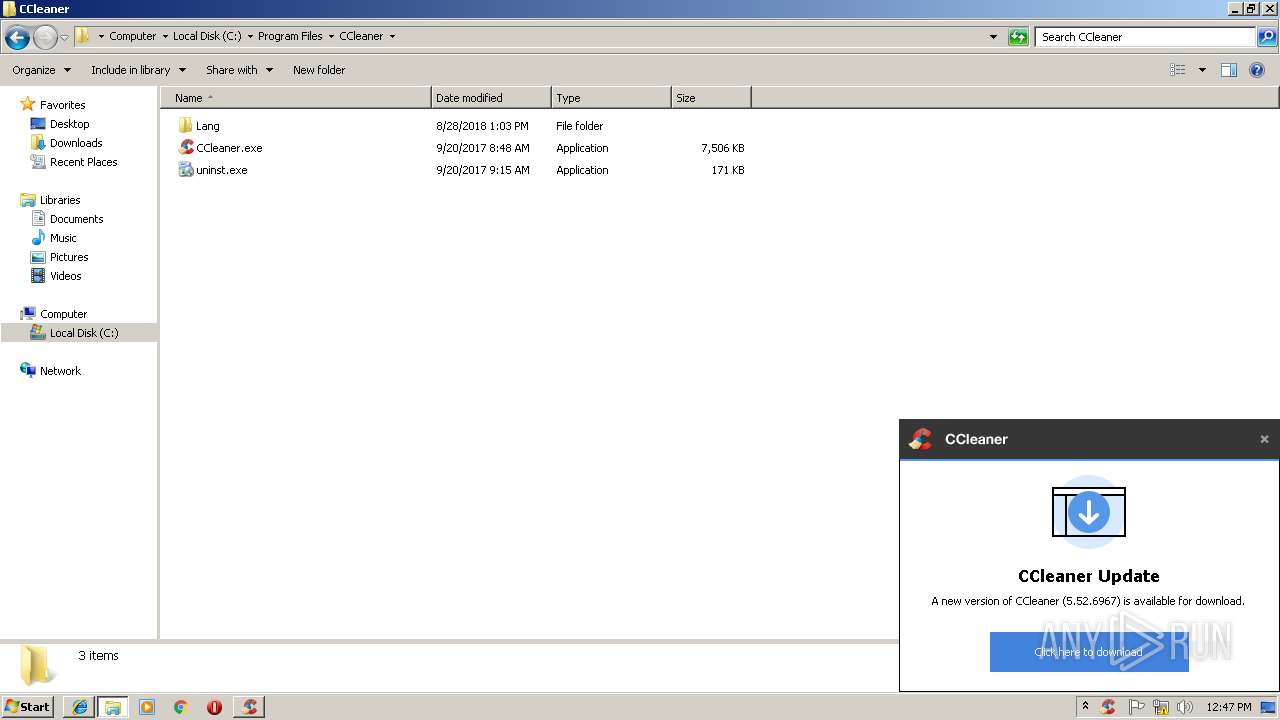Expand dropdown arrow after CCleaner breadcrumb
This screenshot has width=1280, height=720.
[392, 36]
